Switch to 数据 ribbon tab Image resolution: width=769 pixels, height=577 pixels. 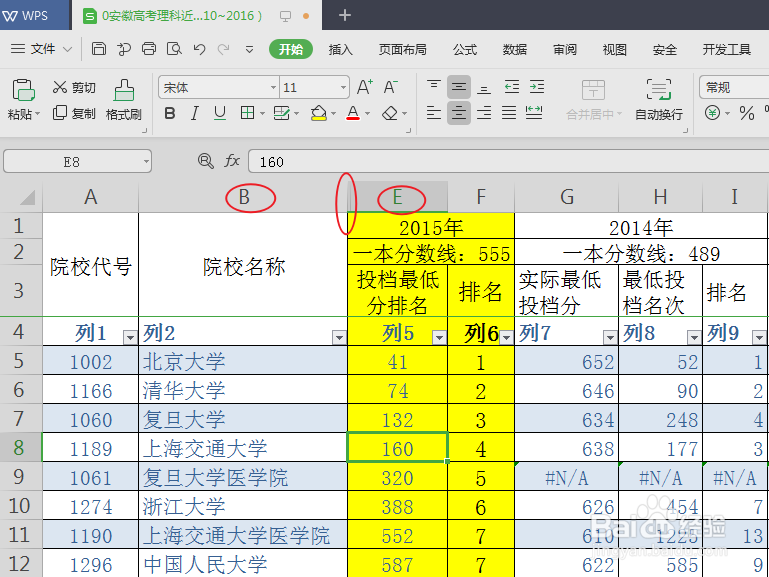tap(514, 49)
